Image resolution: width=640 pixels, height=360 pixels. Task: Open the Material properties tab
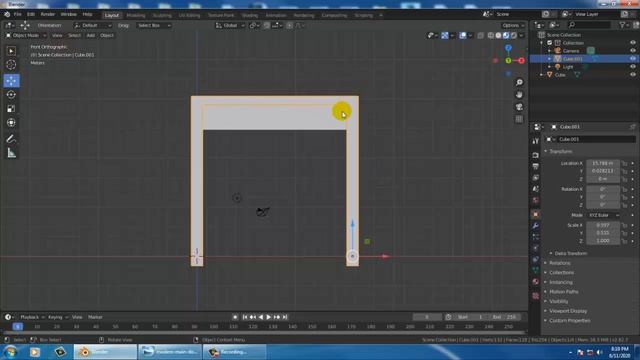click(536, 282)
